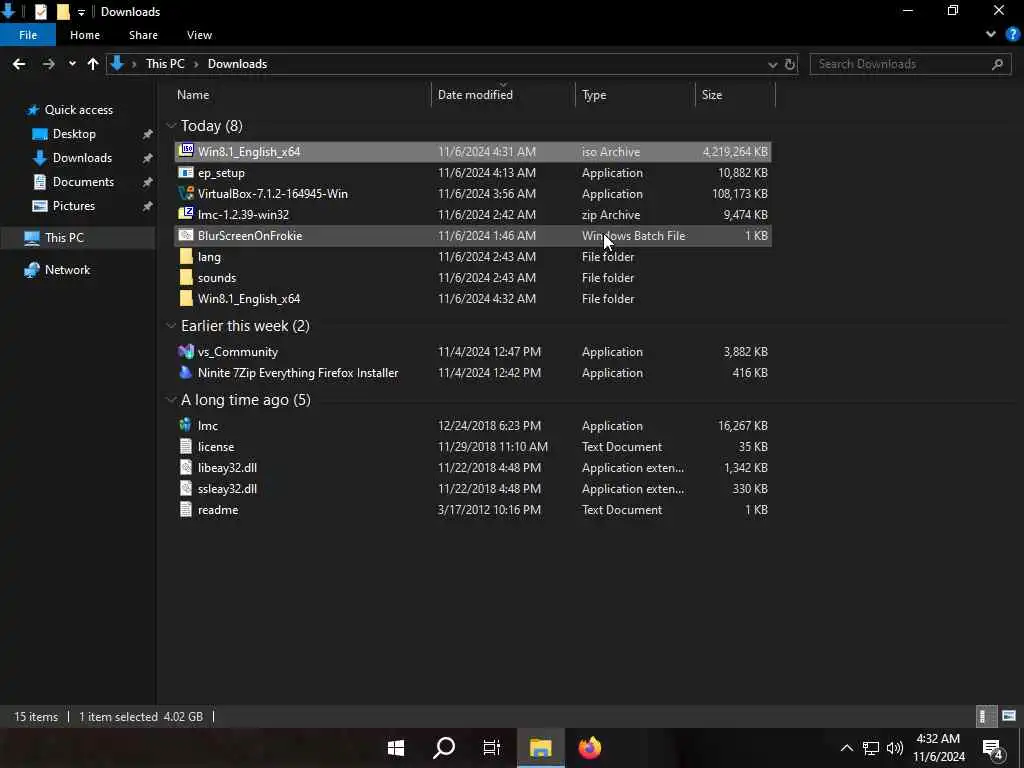1024x768 pixels.
Task: Click the libeay32.dll file icon
Action: tap(186, 467)
